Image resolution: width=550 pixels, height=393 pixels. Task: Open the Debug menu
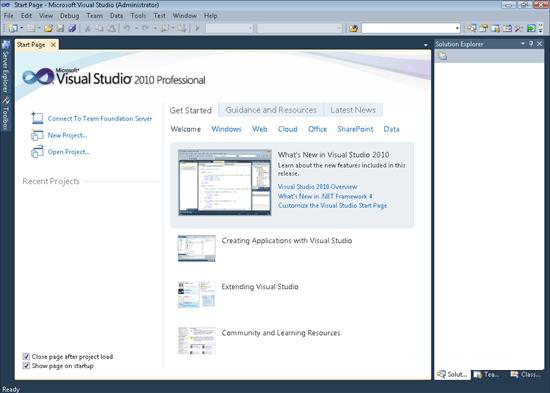coord(69,16)
